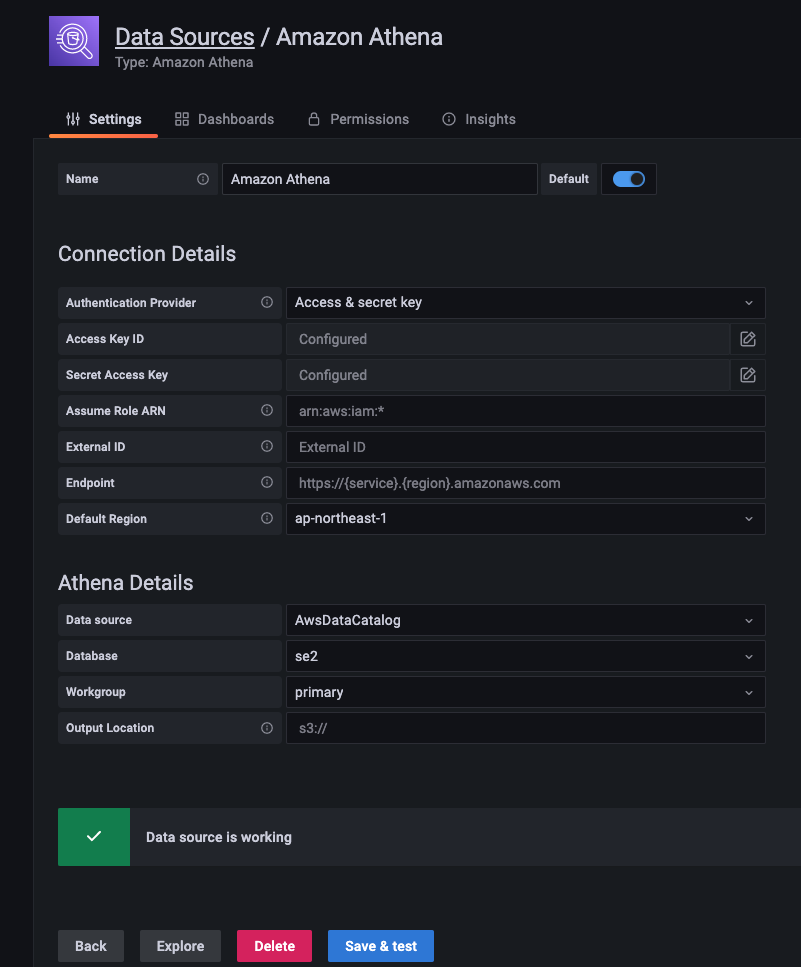Viewport: 801px width, 967px height.
Task: Click the info icon beside Name
Action: point(203,179)
